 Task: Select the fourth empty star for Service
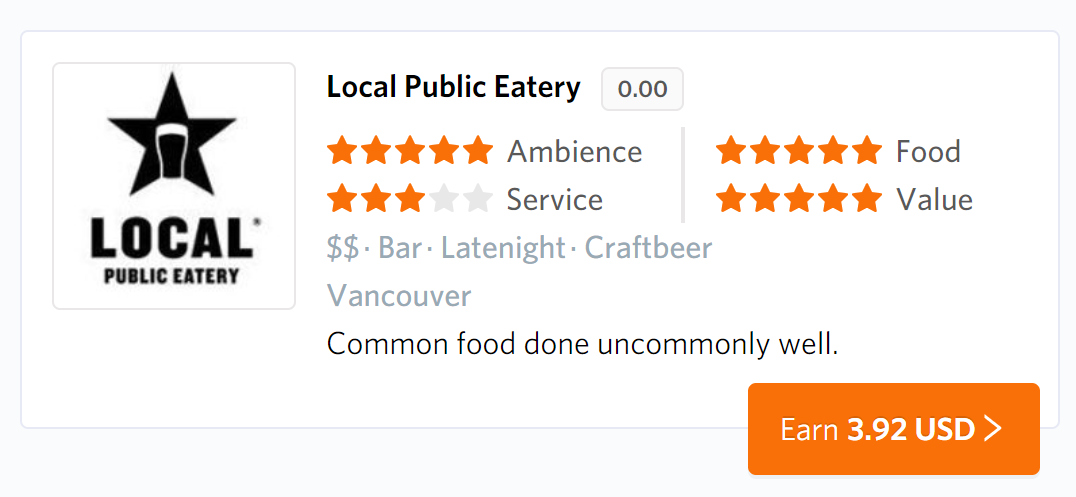pyautogui.click(x=443, y=199)
